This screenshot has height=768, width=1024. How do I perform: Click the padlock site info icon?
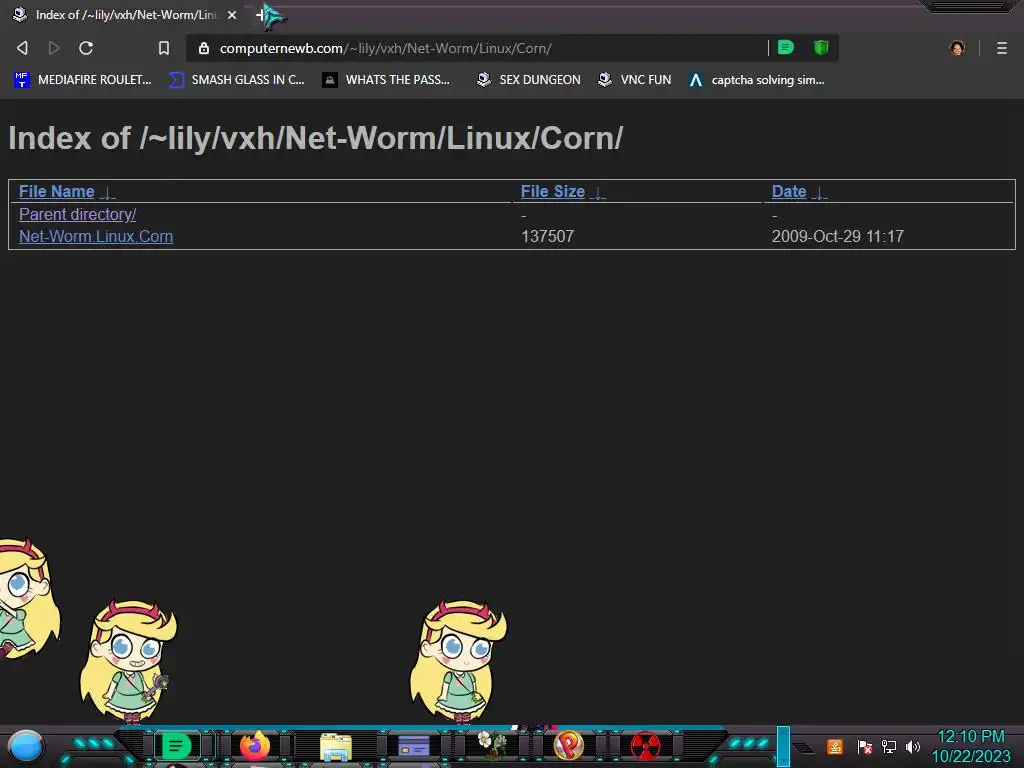click(204, 48)
